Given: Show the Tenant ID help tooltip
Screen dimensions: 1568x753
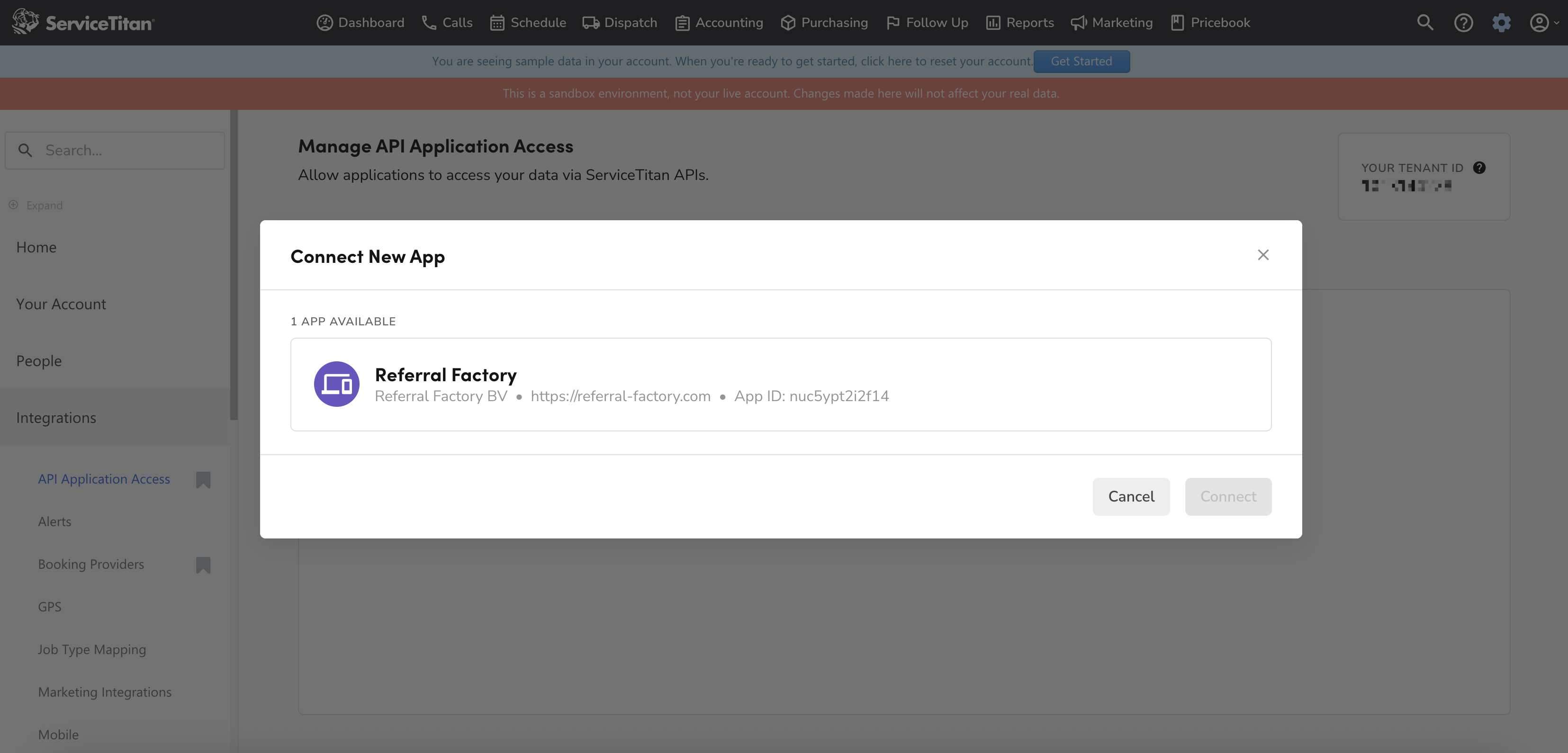Looking at the screenshot, I should [x=1480, y=168].
